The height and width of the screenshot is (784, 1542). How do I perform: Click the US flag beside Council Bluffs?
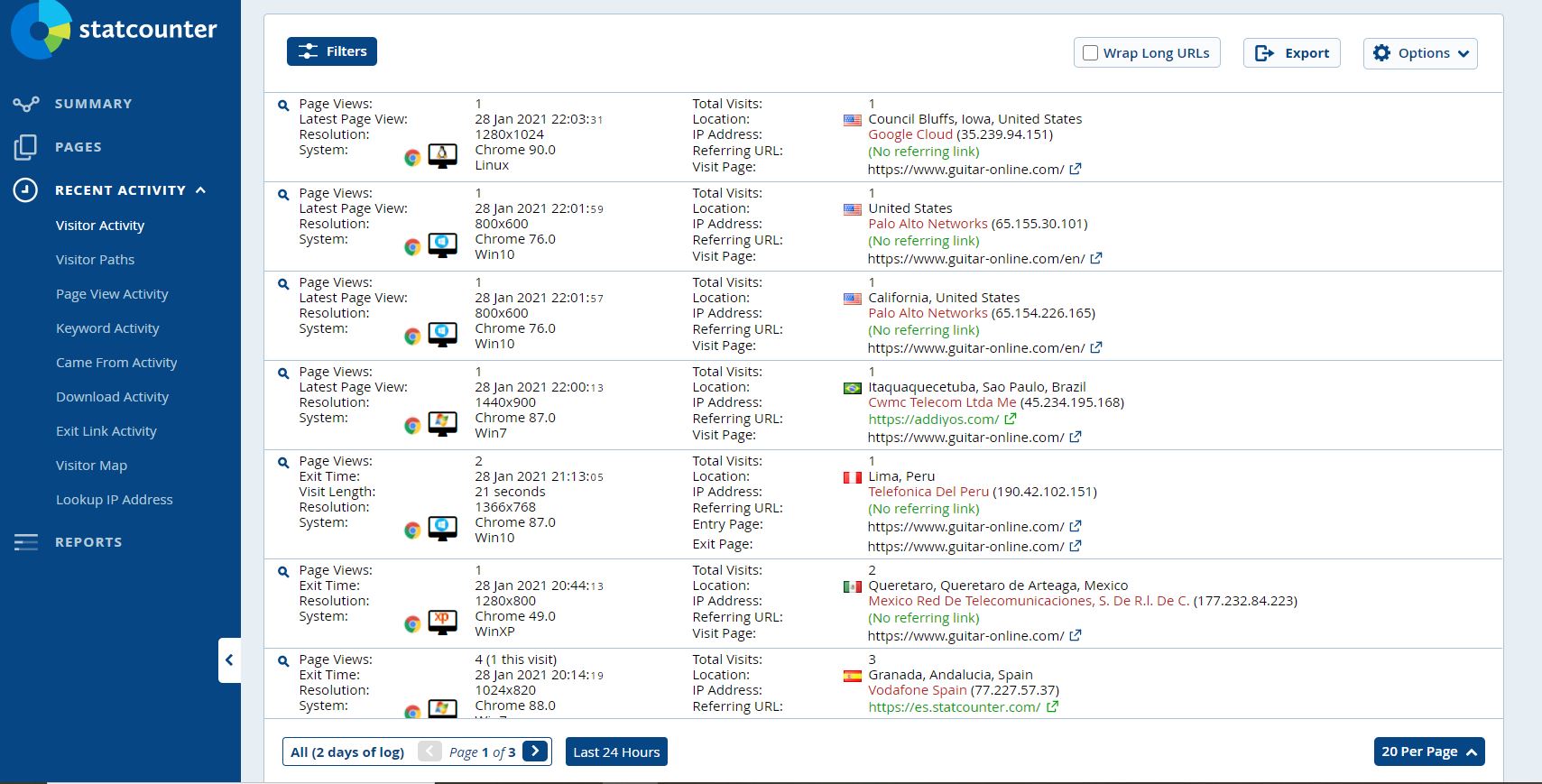pos(852,120)
